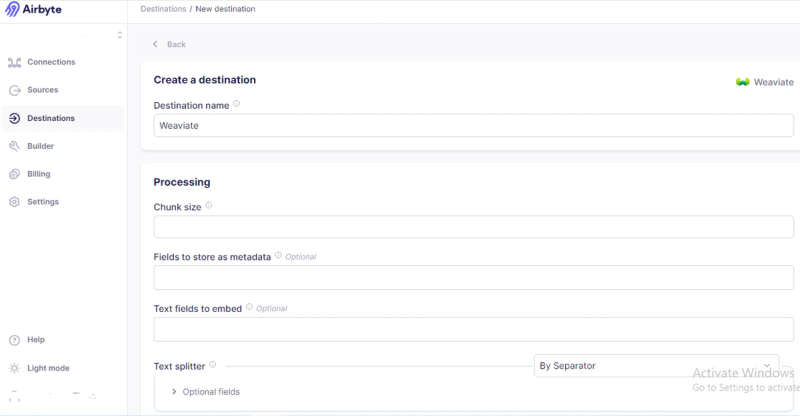
Task: Click the Destinations sidebar icon
Action: click(x=14, y=118)
